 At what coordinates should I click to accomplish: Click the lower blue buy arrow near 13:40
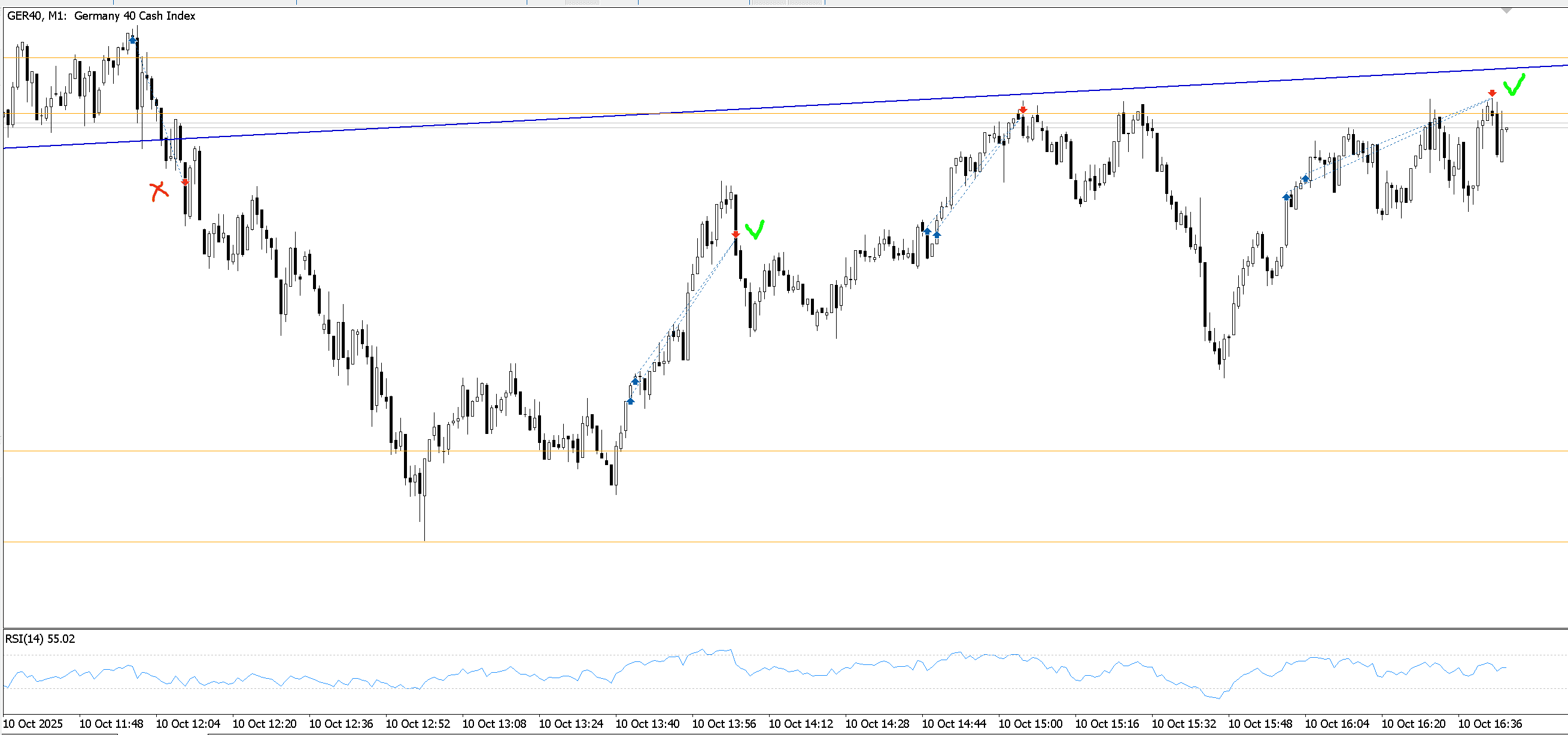pyautogui.click(x=630, y=400)
